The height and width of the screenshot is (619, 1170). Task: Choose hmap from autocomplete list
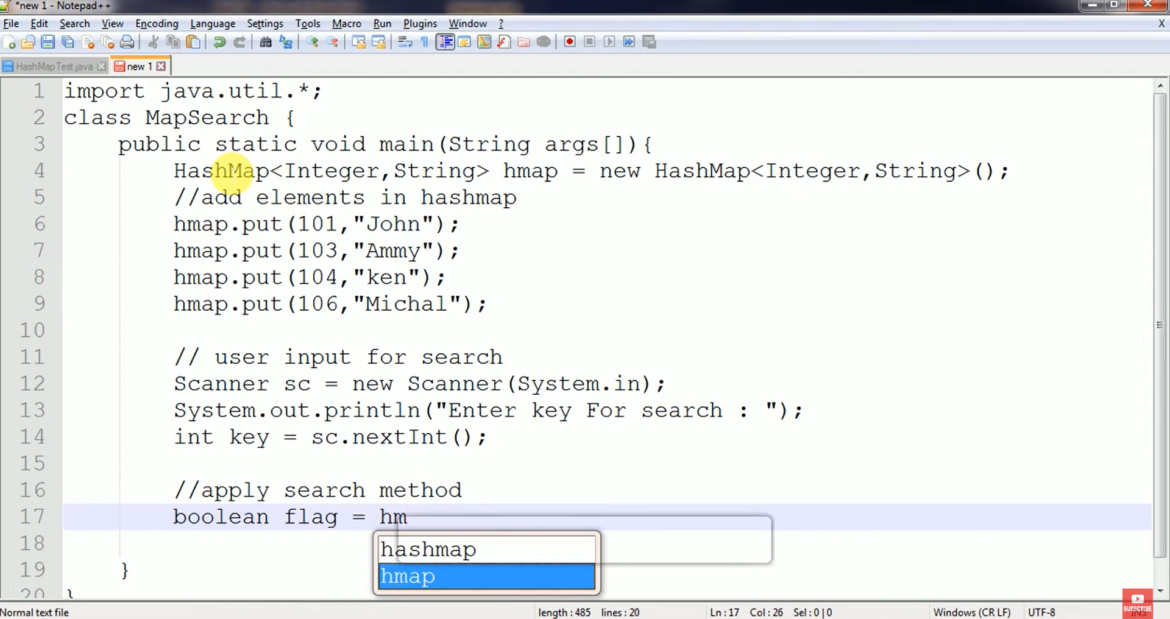click(x=487, y=576)
